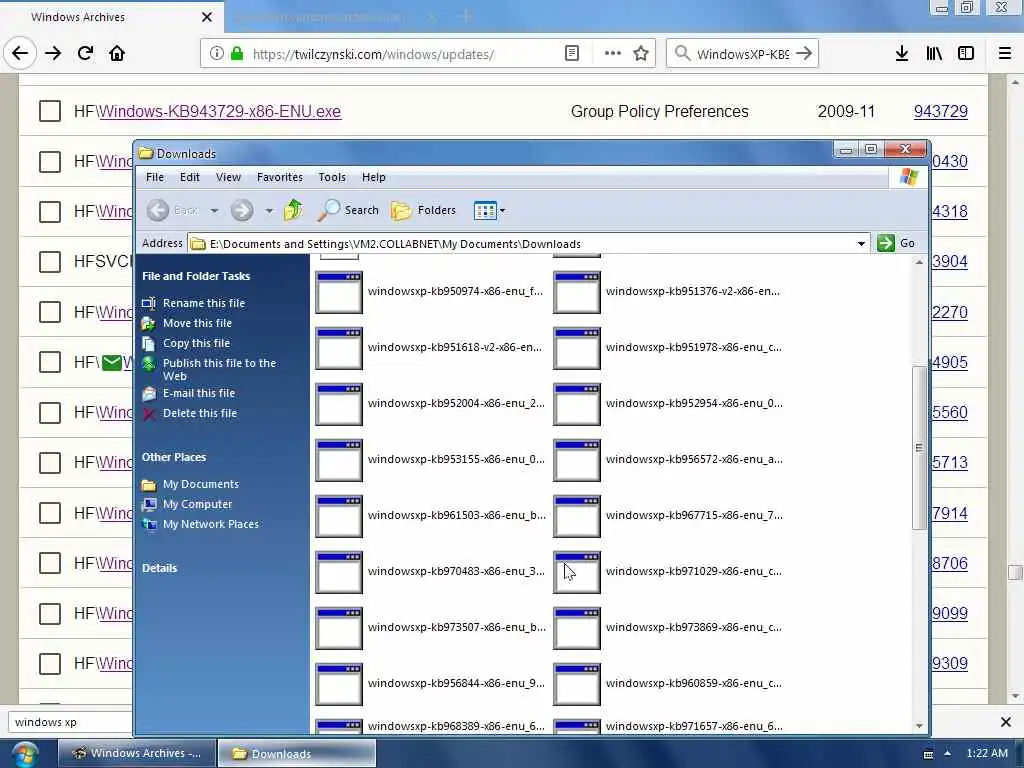Open the Edit menu in Downloads
1024x768 pixels.
pyautogui.click(x=190, y=177)
